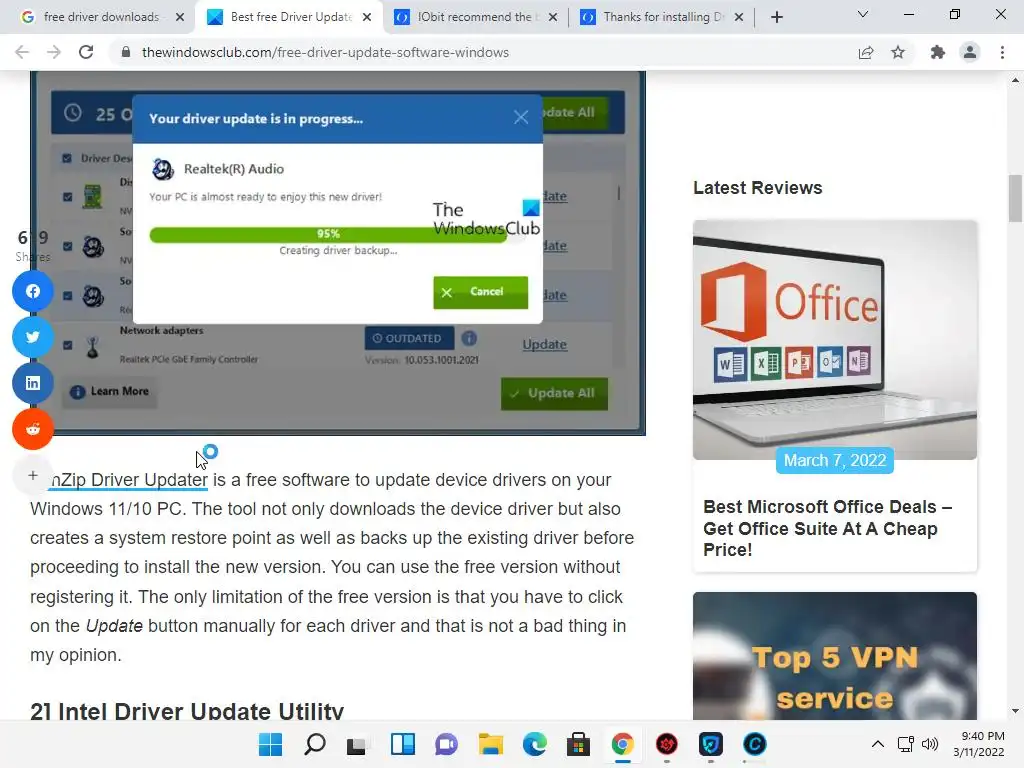Open the Chrome three-dot menu
Viewport: 1024px width, 768px height.
1002,52
